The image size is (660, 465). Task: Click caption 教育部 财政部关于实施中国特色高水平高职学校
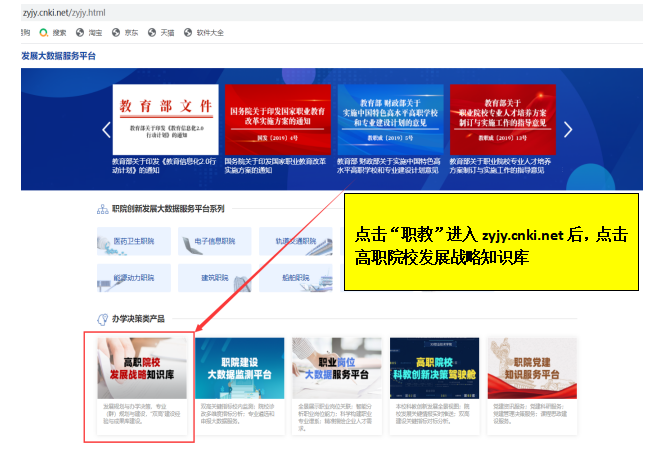pyautogui.click(x=389, y=166)
